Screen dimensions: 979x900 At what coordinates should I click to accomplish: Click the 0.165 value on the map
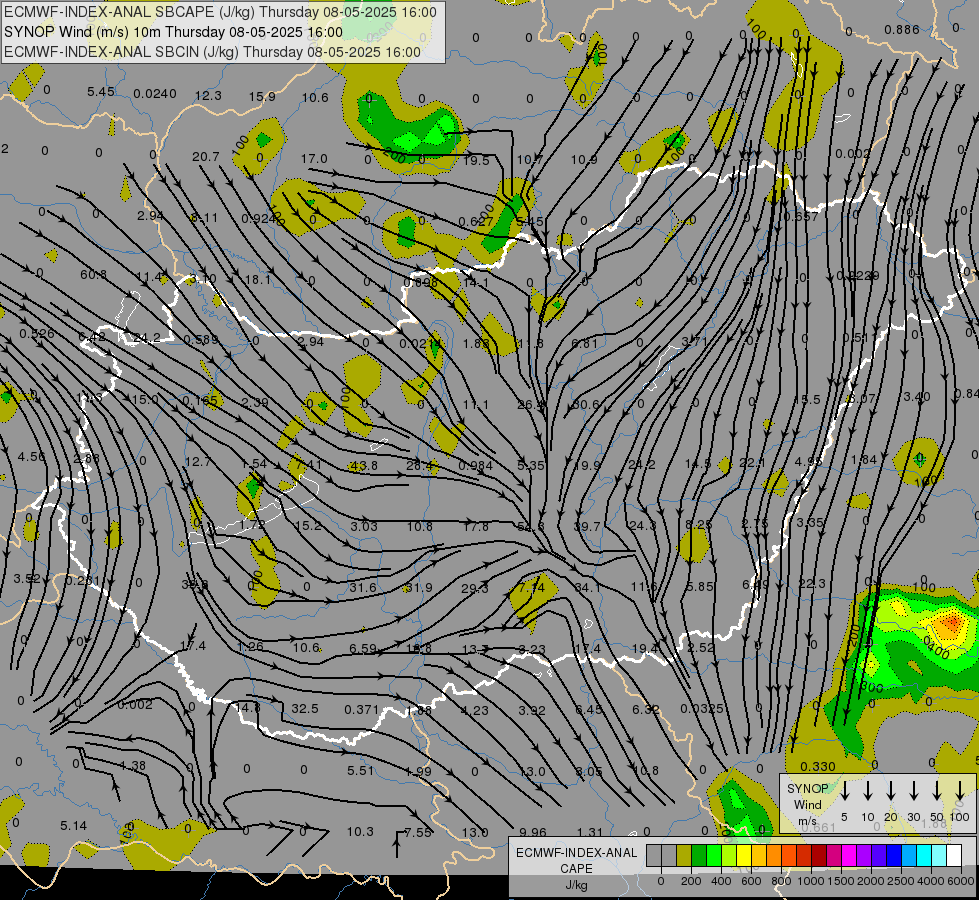click(x=200, y=400)
